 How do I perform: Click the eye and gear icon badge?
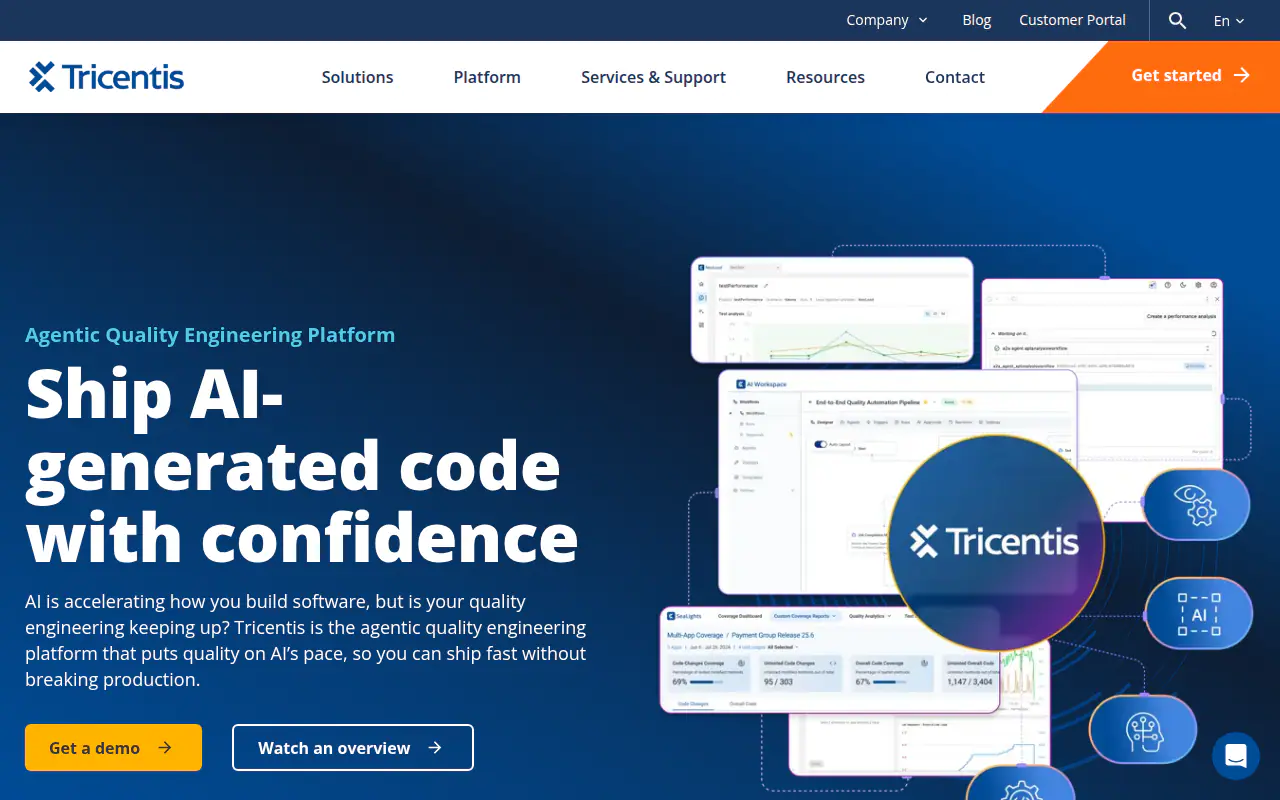pos(1196,506)
